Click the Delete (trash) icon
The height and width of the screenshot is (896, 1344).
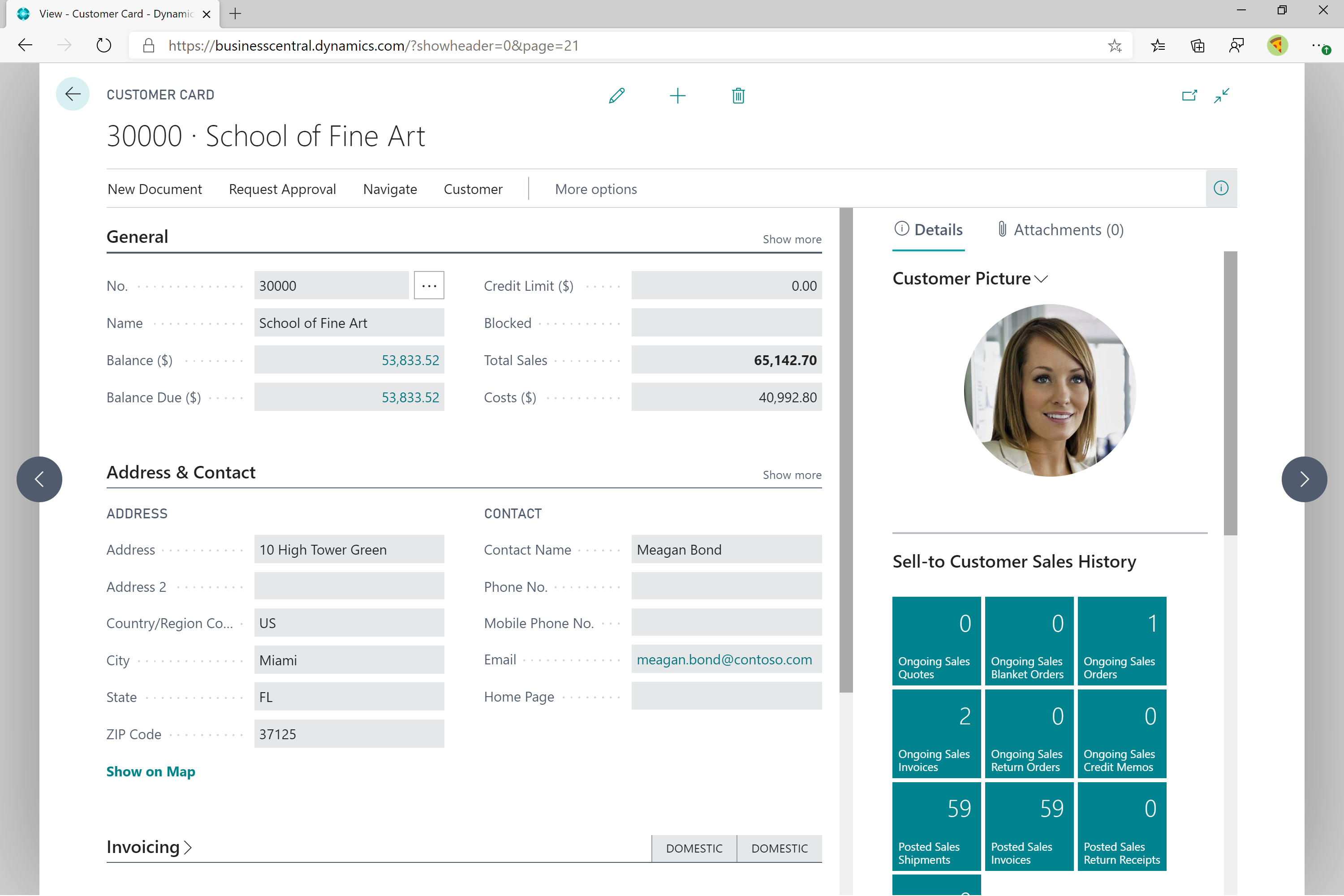[x=739, y=95]
